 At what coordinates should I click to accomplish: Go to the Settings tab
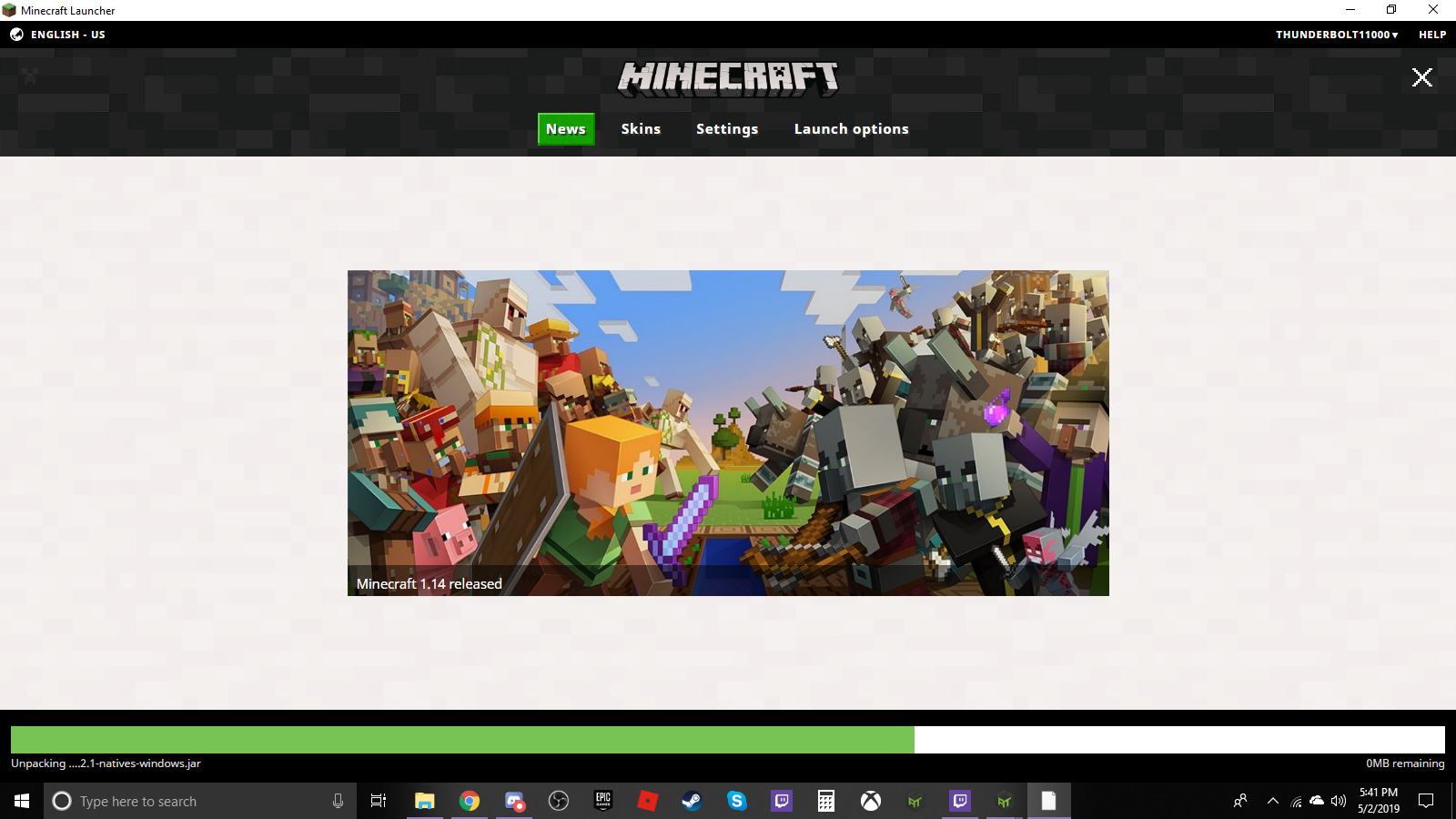727,129
